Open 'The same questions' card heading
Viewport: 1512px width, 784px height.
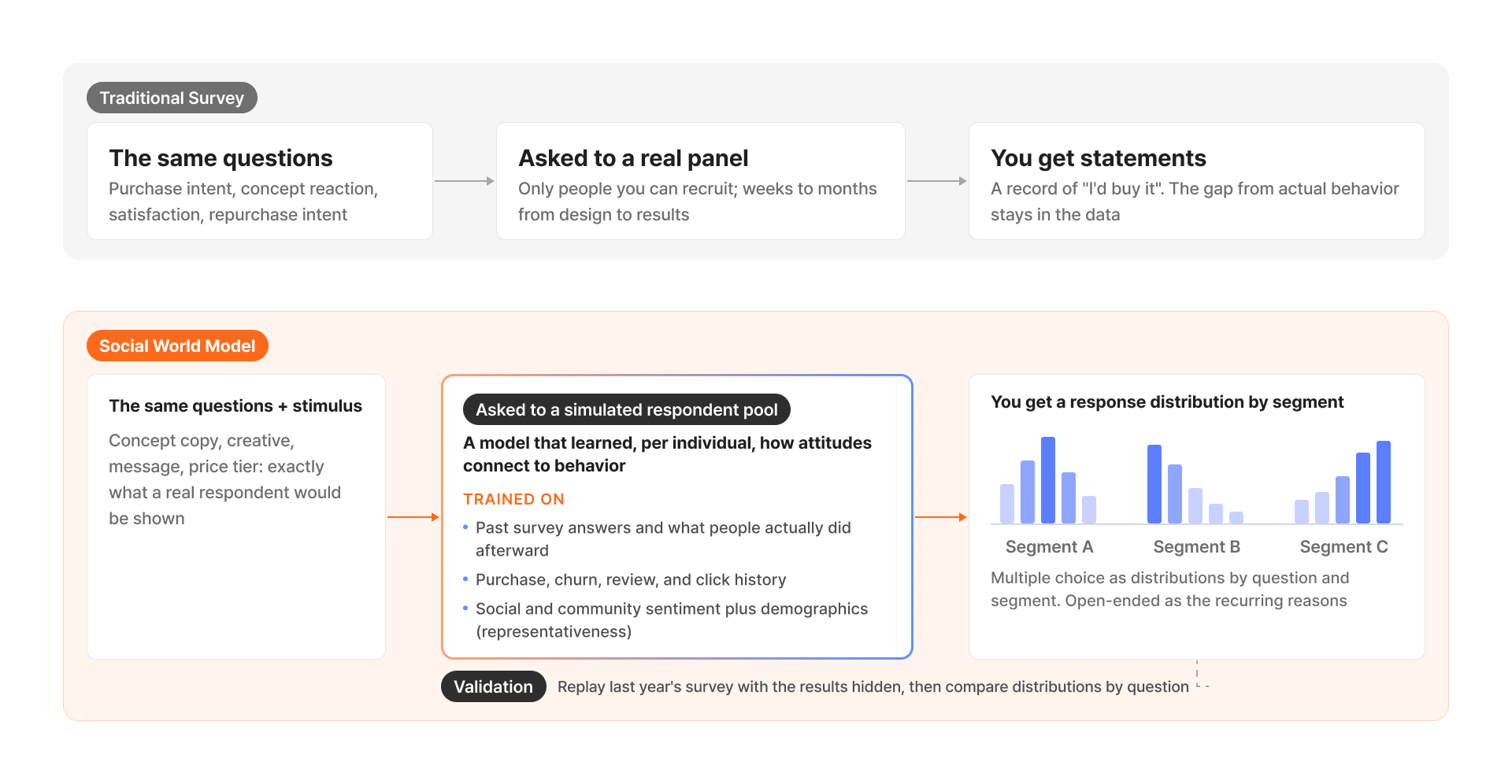point(220,158)
